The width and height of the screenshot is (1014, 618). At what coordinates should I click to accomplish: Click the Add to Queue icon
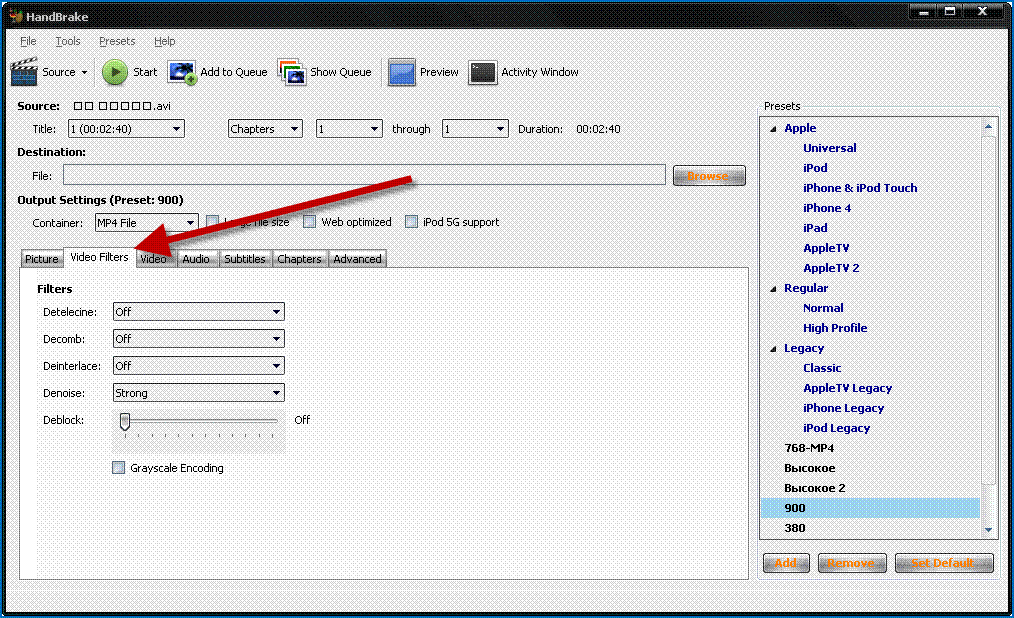pos(182,72)
